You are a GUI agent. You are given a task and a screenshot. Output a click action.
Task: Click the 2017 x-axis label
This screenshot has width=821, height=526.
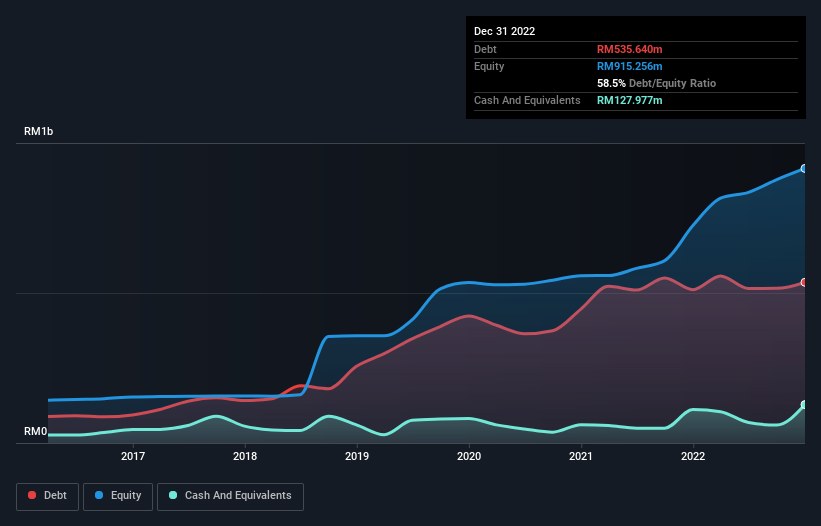pos(133,456)
